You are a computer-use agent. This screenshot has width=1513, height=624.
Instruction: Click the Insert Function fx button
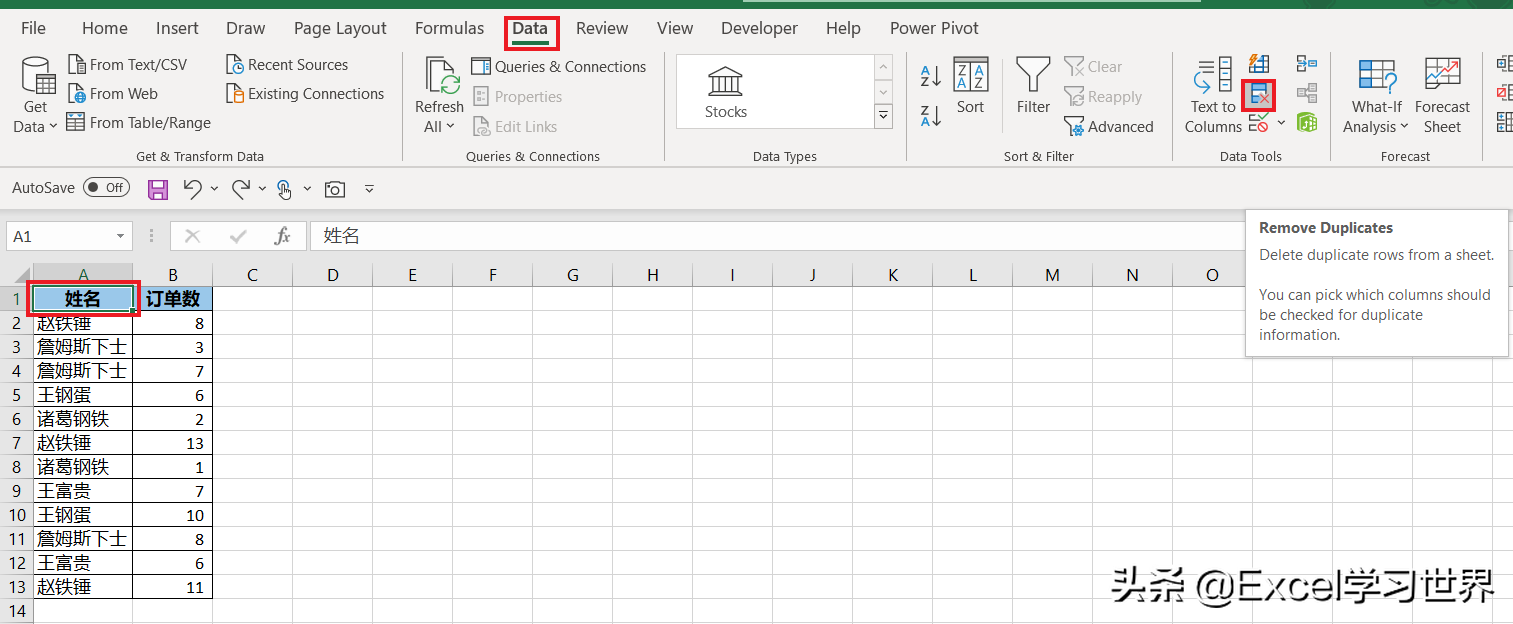(282, 236)
